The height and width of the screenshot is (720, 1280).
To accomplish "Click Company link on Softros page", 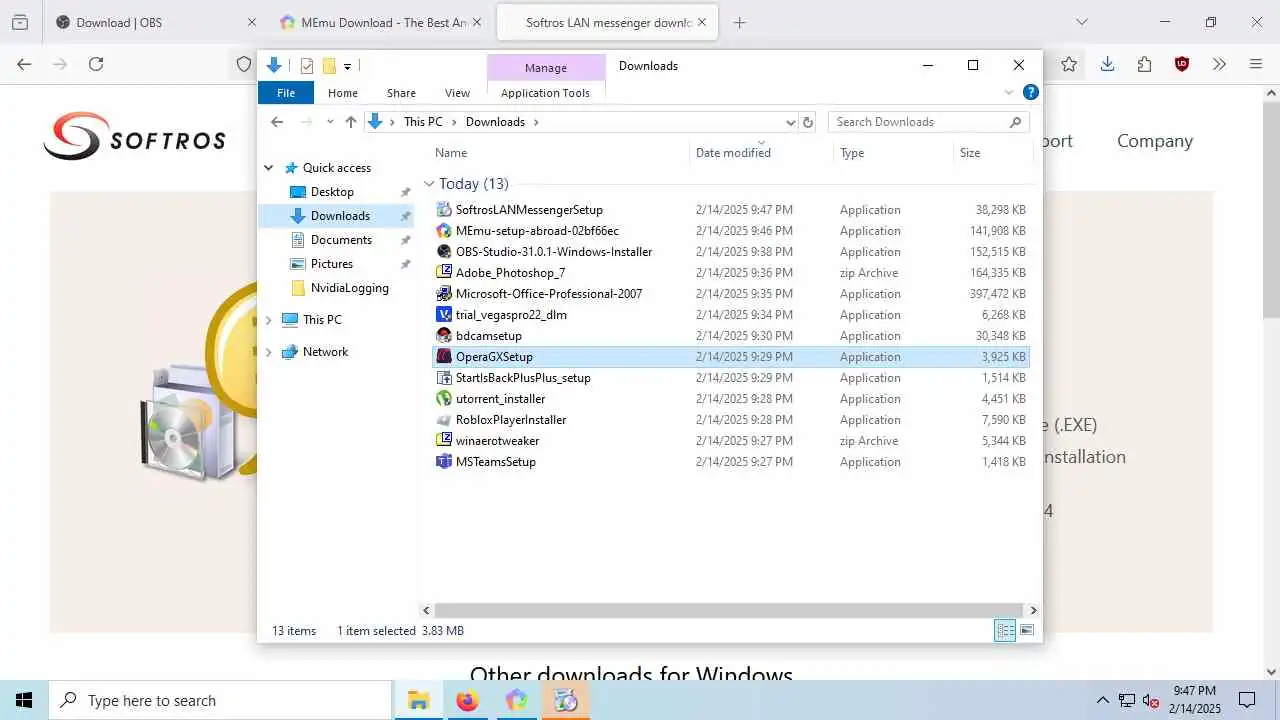I will [x=1155, y=141].
